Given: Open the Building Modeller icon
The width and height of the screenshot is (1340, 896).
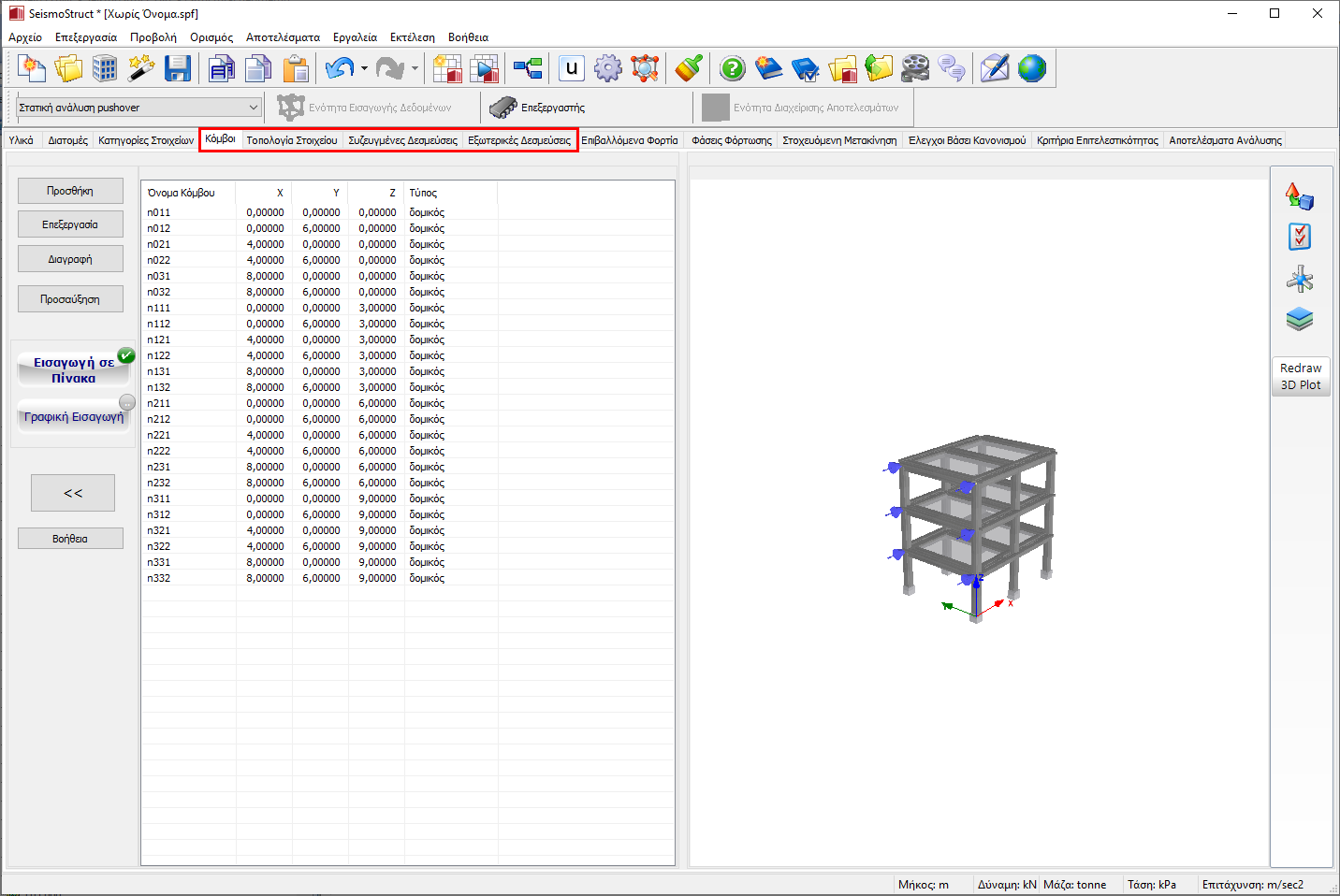Looking at the screenshot, I should [105, 68].
